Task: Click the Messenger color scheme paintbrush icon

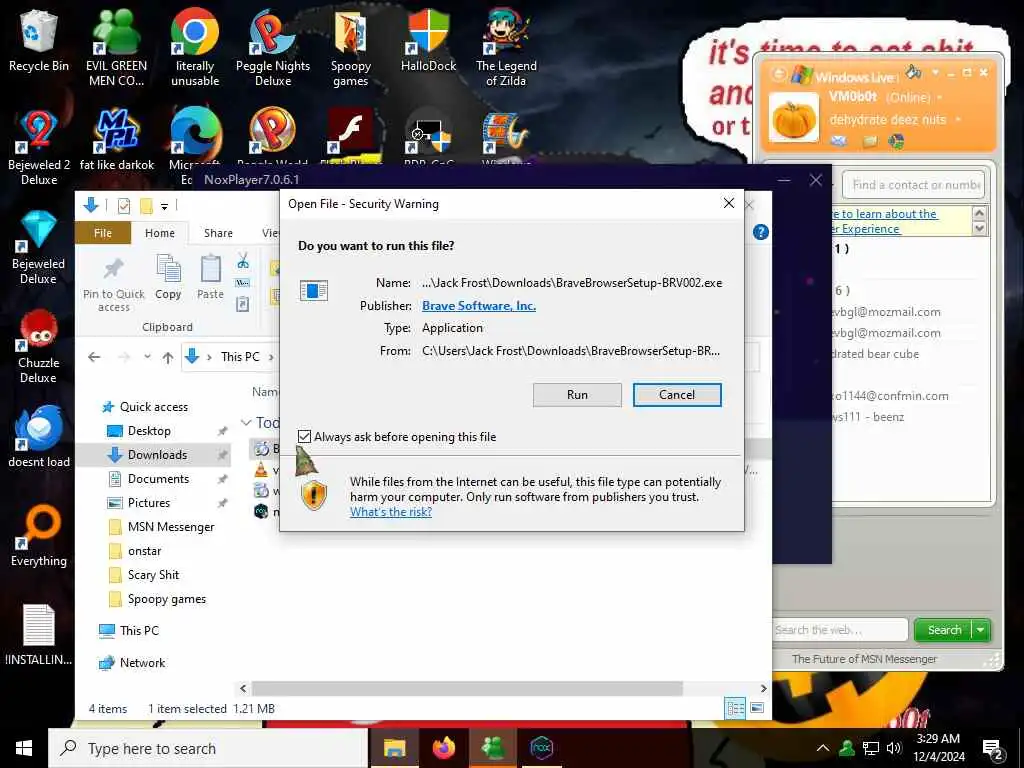Action: (x=914, y=72)
